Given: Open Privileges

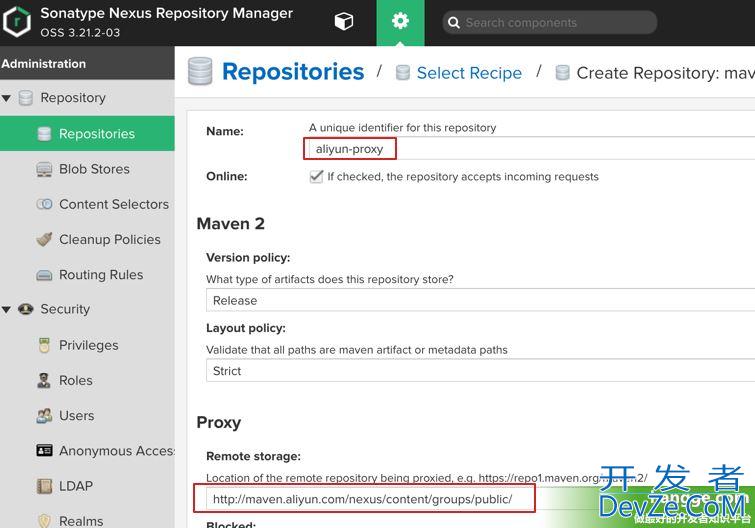Looking at the screenshot, I should [89, 345].
